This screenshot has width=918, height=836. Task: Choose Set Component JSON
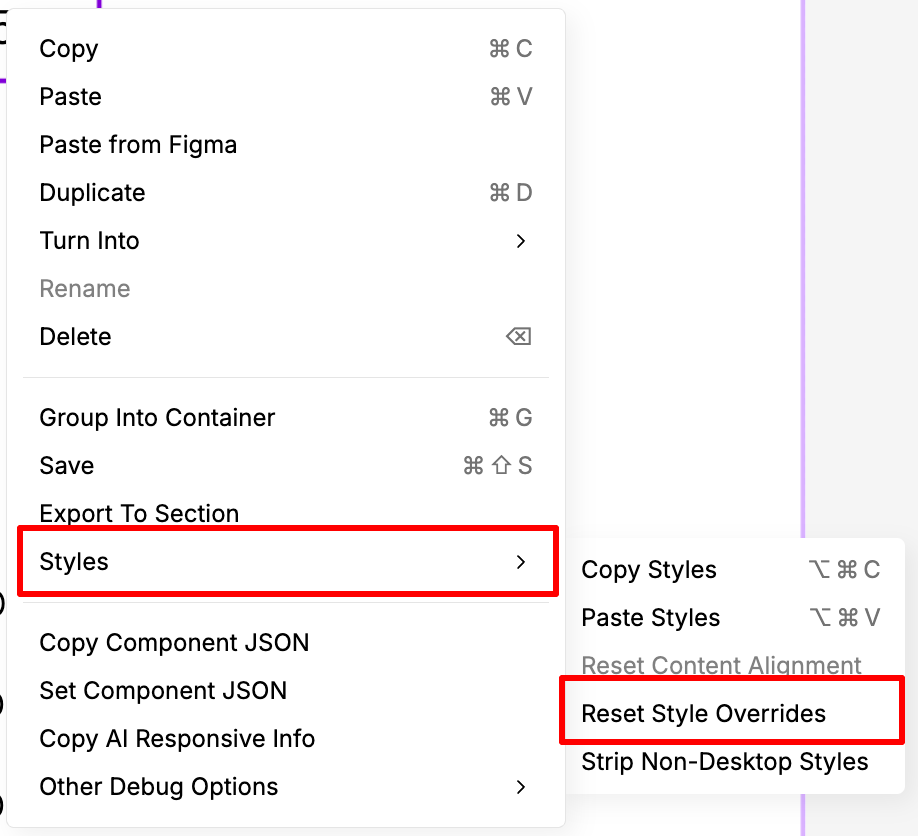tap(163, 691)
